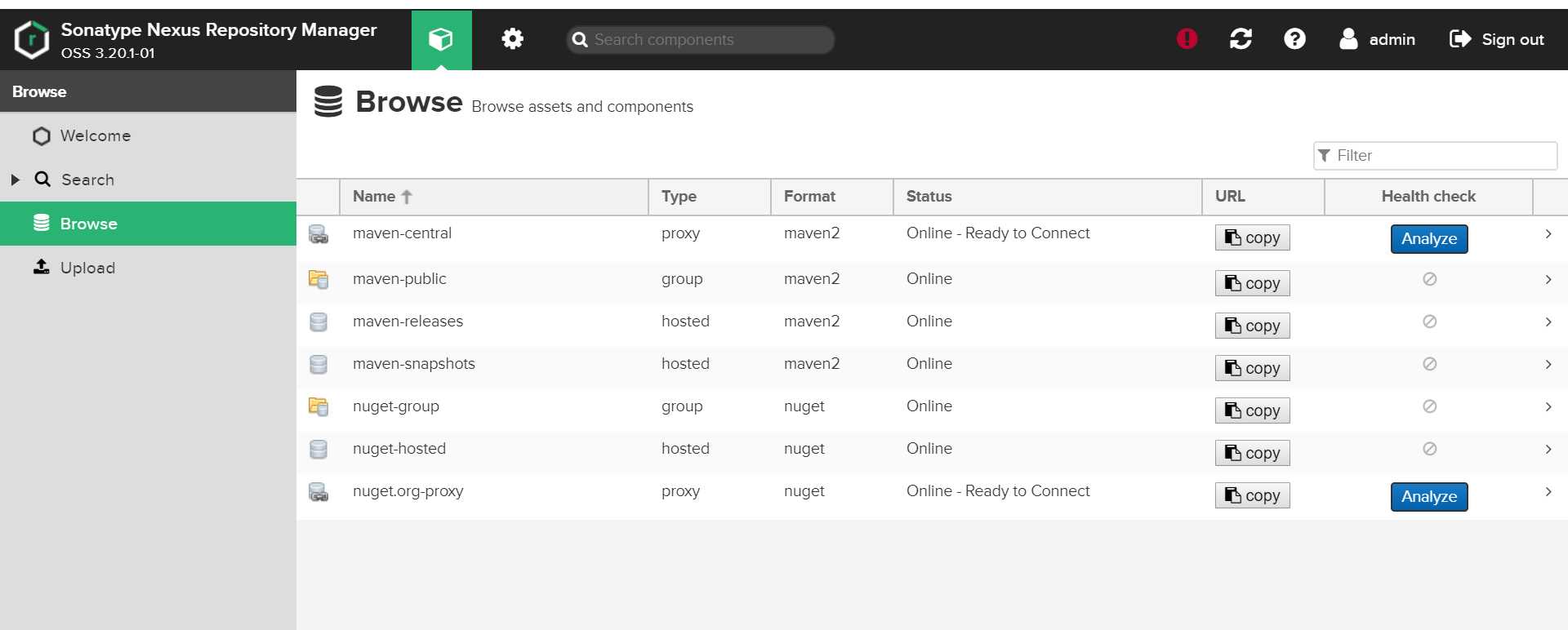The width and height of the screenshot is (1568, 630).
Task: Click the maven-public repository name
Action: 399,279
